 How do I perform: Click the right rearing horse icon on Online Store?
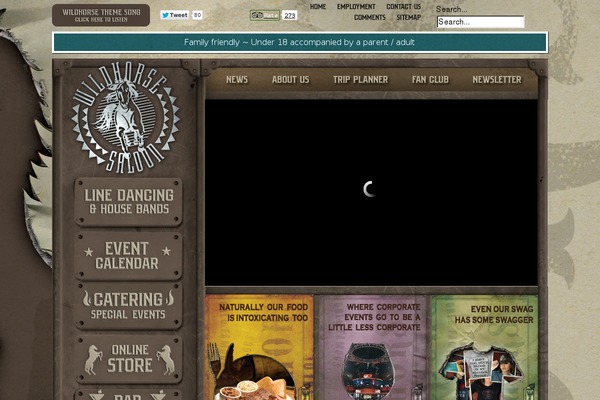[x=166, y=360]
